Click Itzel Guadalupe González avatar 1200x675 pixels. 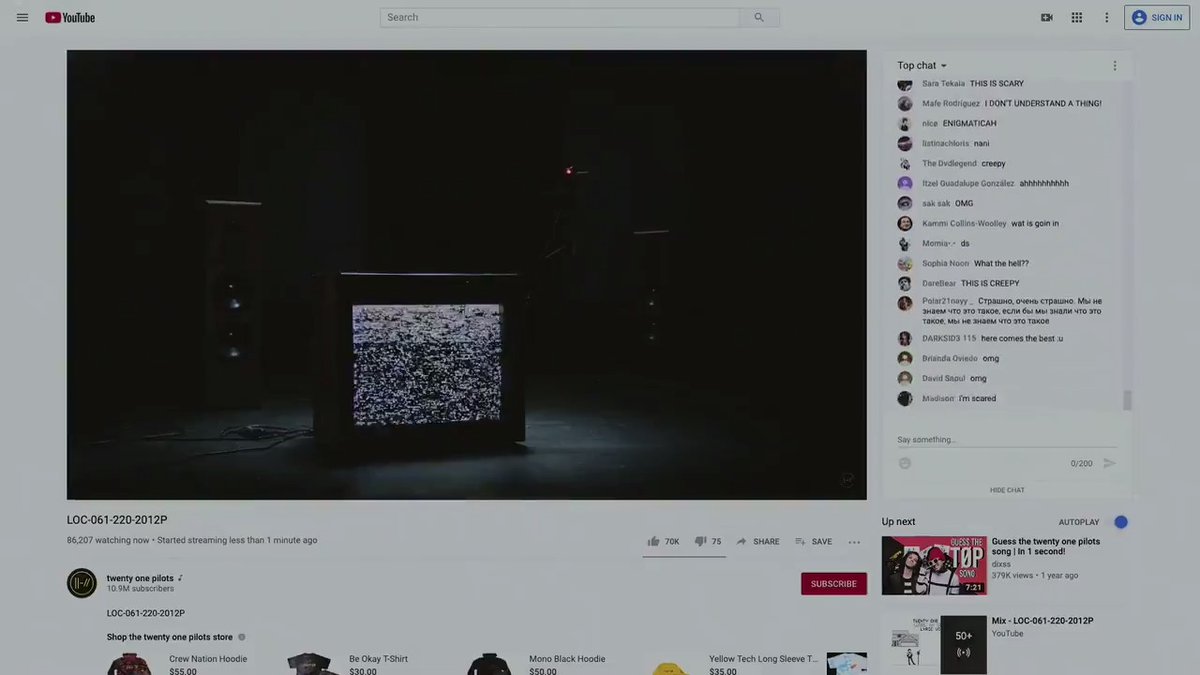click(905, 184)
